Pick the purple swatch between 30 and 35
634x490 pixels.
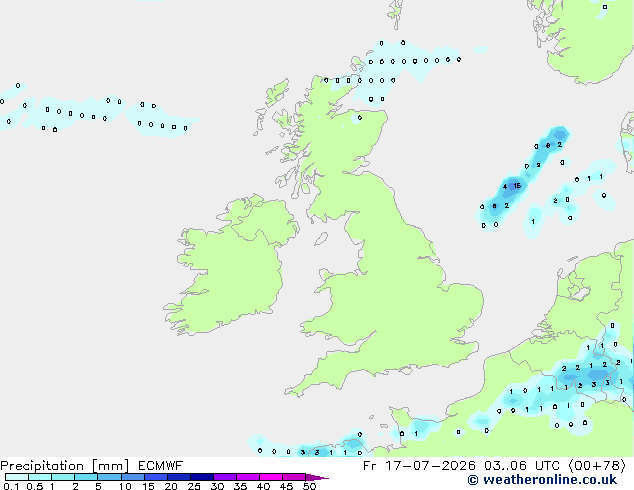(x=225, y=477)
